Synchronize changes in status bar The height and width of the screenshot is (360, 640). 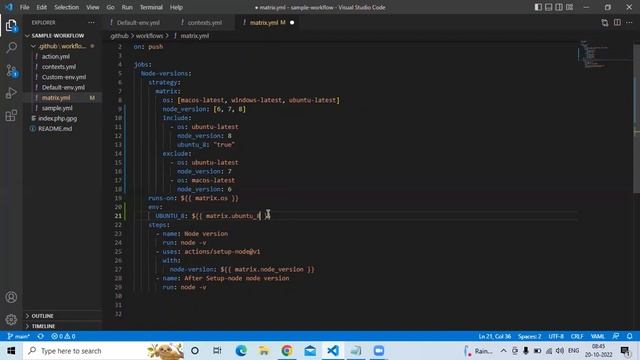pyautogui.click(x=40, y=336)
